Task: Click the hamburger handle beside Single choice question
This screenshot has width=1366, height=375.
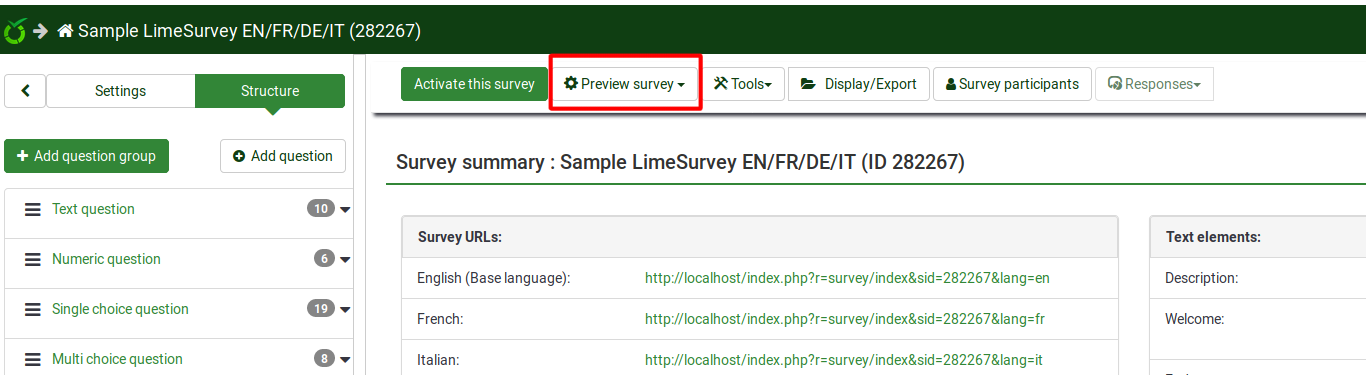Action: click(33, 309)
